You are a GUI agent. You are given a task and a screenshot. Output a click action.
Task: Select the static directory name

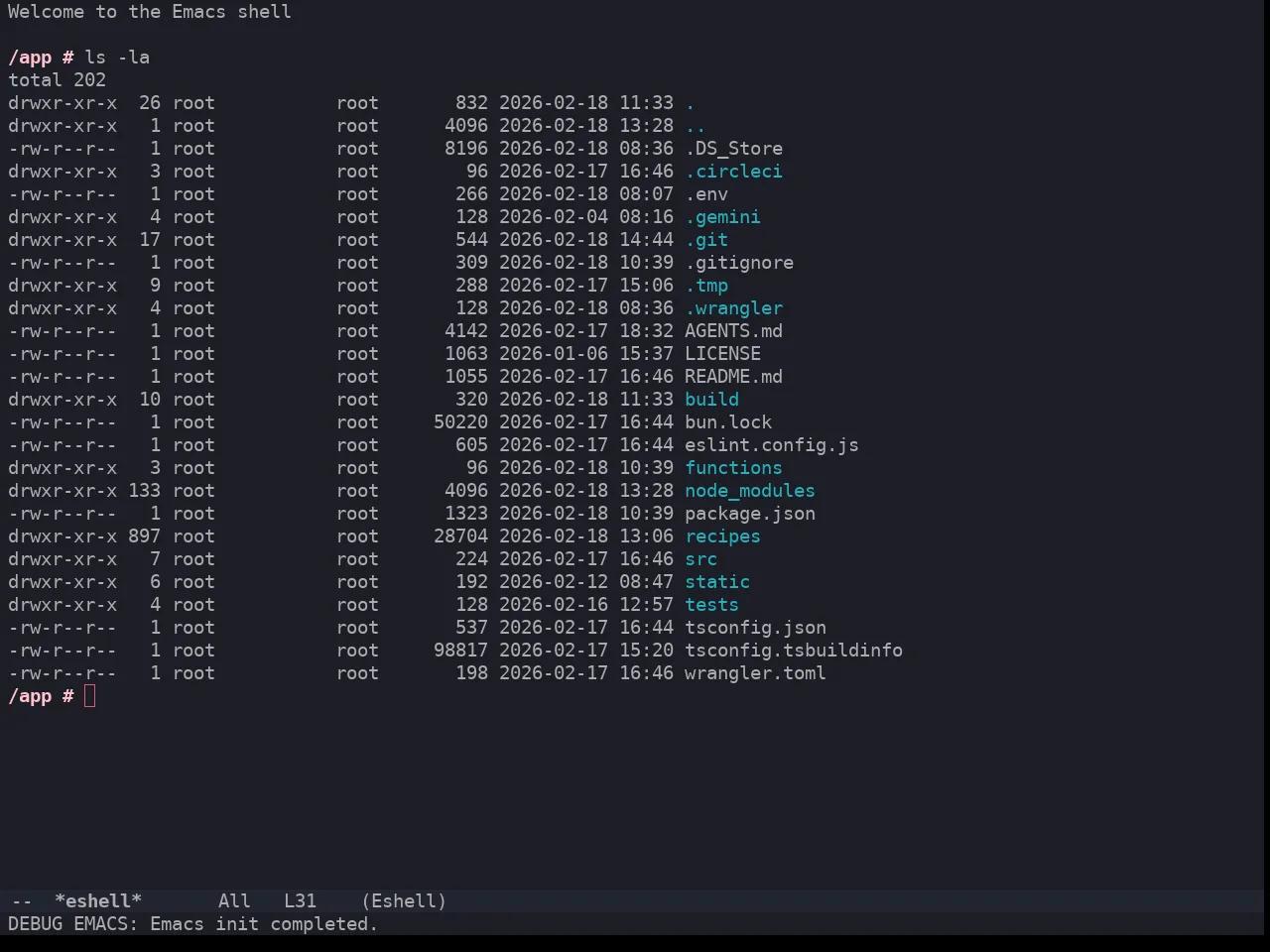pos(717,582)
